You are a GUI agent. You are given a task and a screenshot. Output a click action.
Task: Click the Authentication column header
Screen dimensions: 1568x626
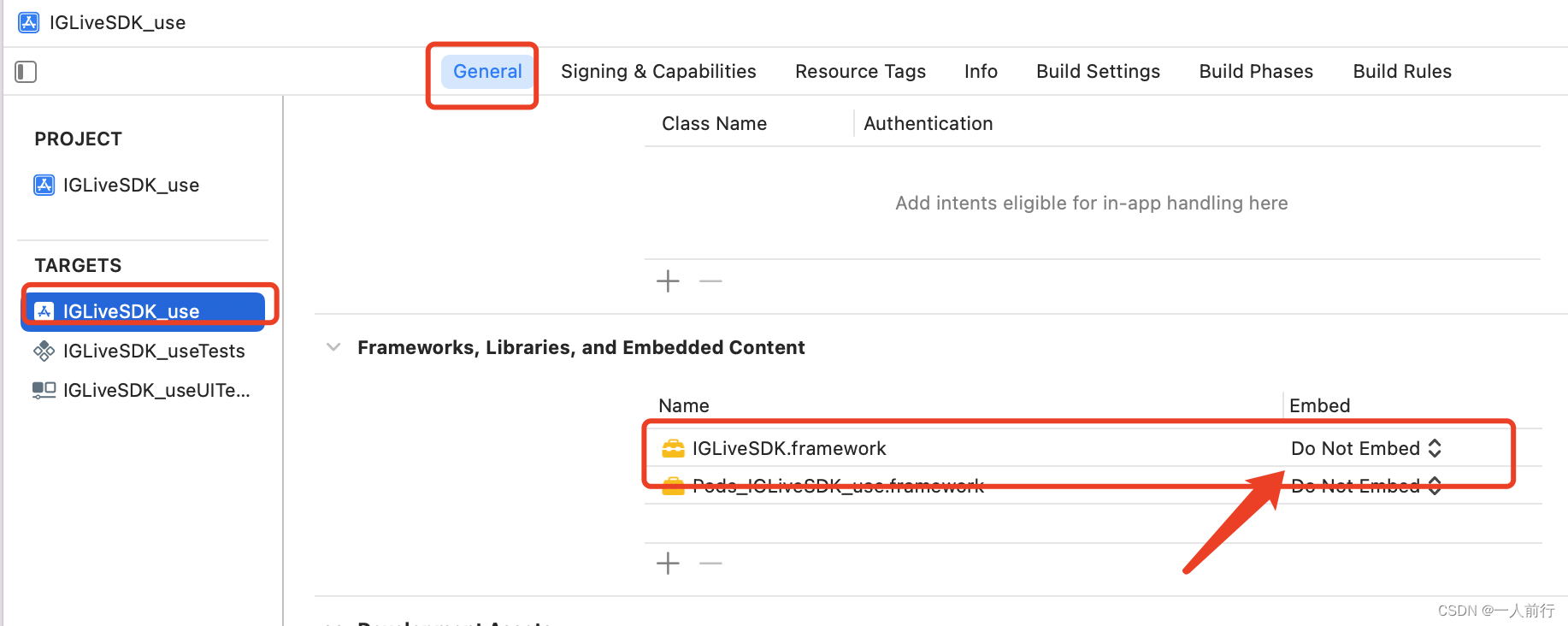coord(928,124)
